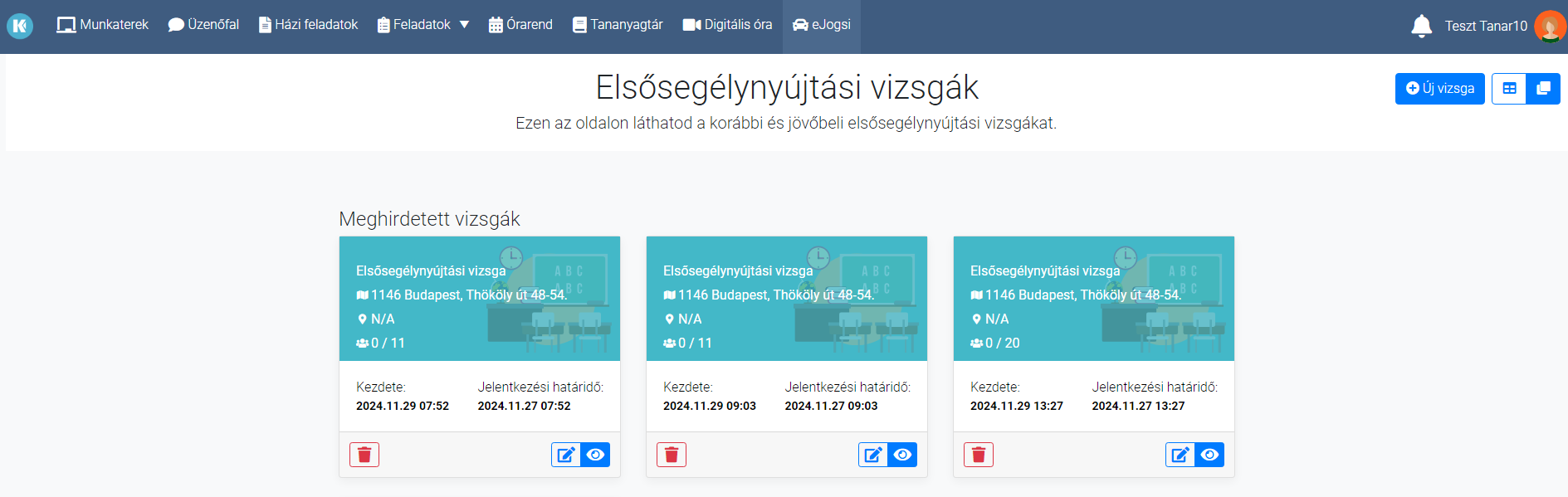Go to Házi feladatok
The image size is (1568, 497).
tap(308, 25)
